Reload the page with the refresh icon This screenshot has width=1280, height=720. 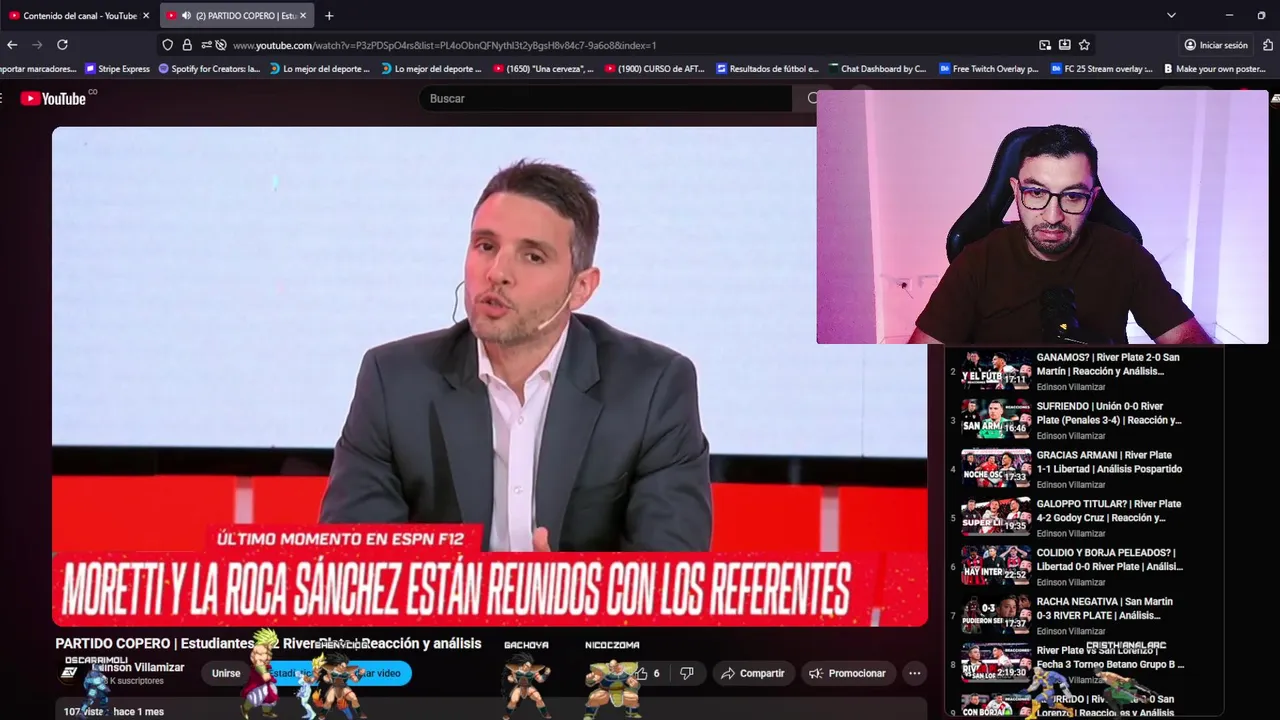(62, 45)
